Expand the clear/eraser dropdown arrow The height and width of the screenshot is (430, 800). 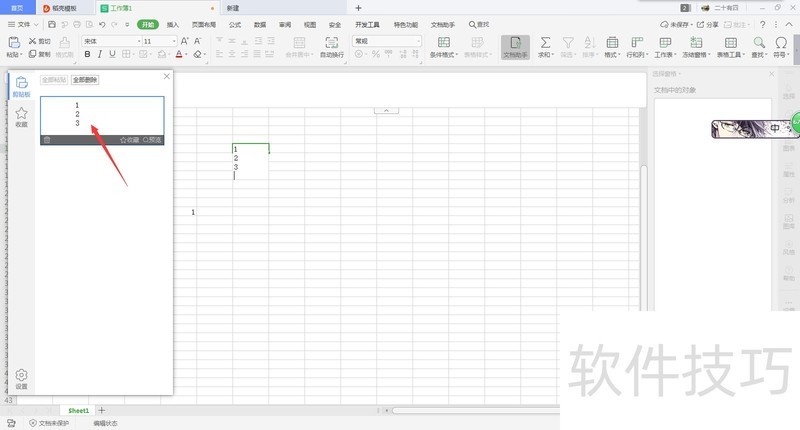(x=205, y=55)
